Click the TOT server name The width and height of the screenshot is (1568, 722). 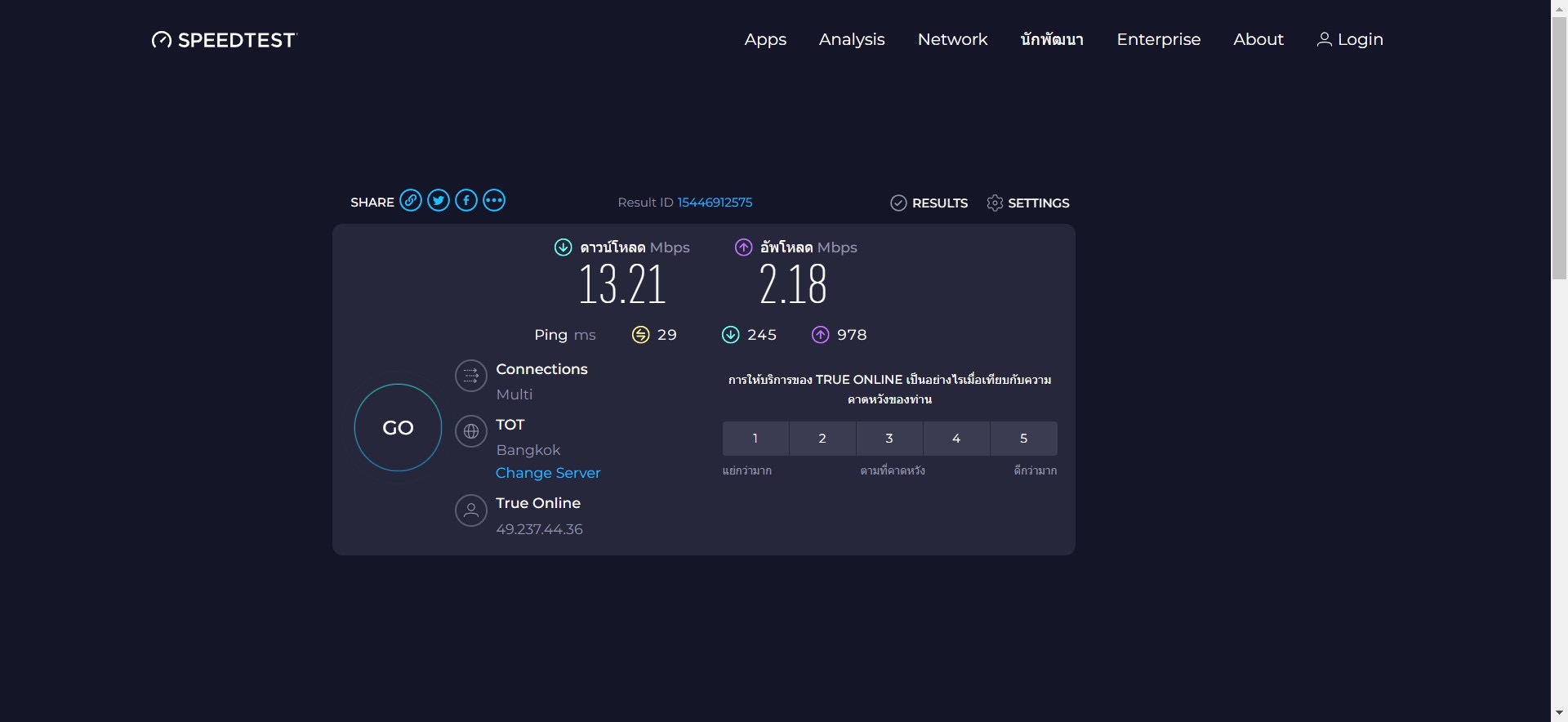coord(510,425)
